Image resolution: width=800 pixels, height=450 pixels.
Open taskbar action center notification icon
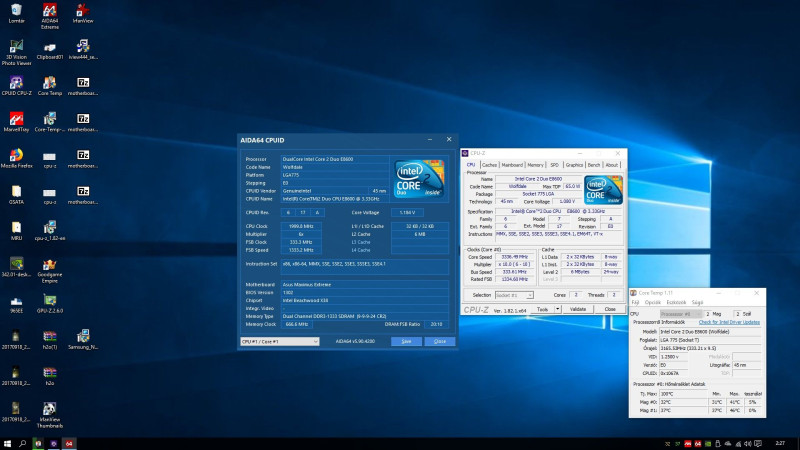[758, 444]
